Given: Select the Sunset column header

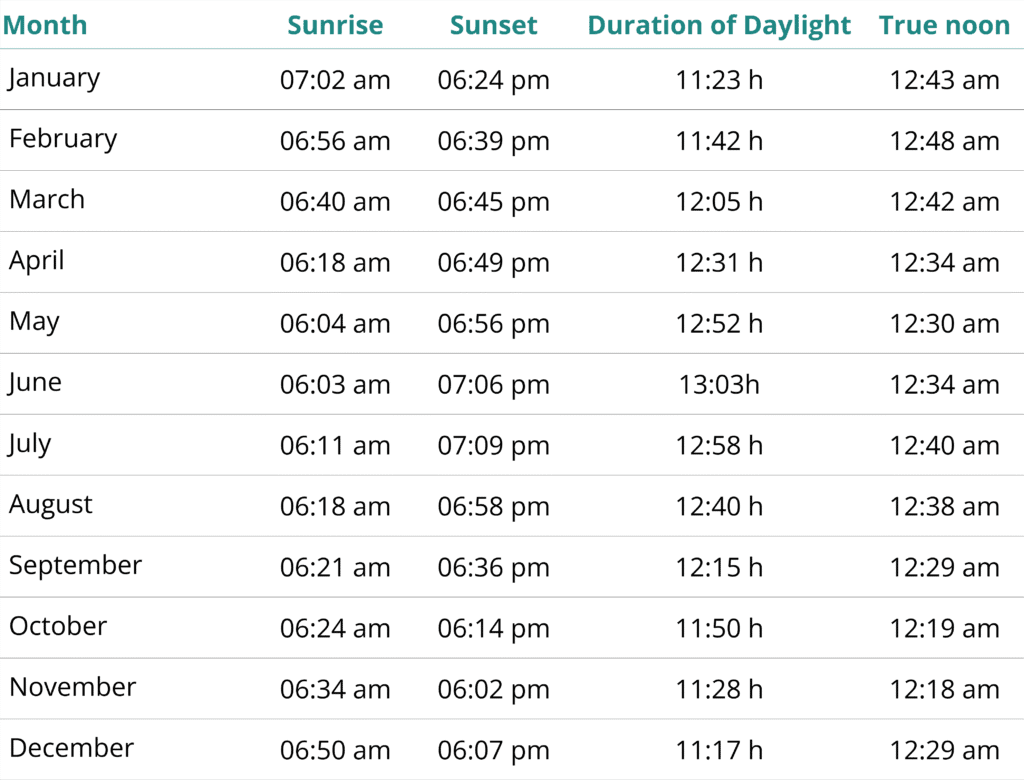Looking at the screenshot, I should point(494,25).
